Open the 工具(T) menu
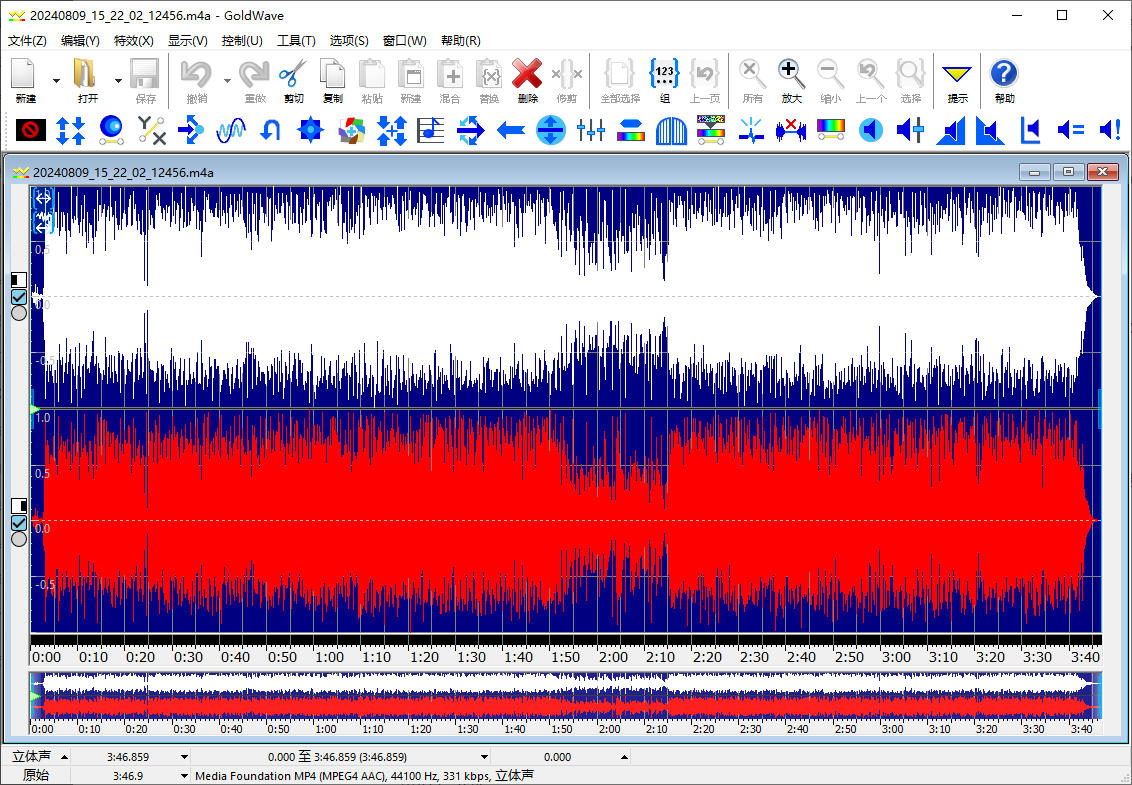The image size is (1132, 785). pyautogui.click(x=296, y=41)
